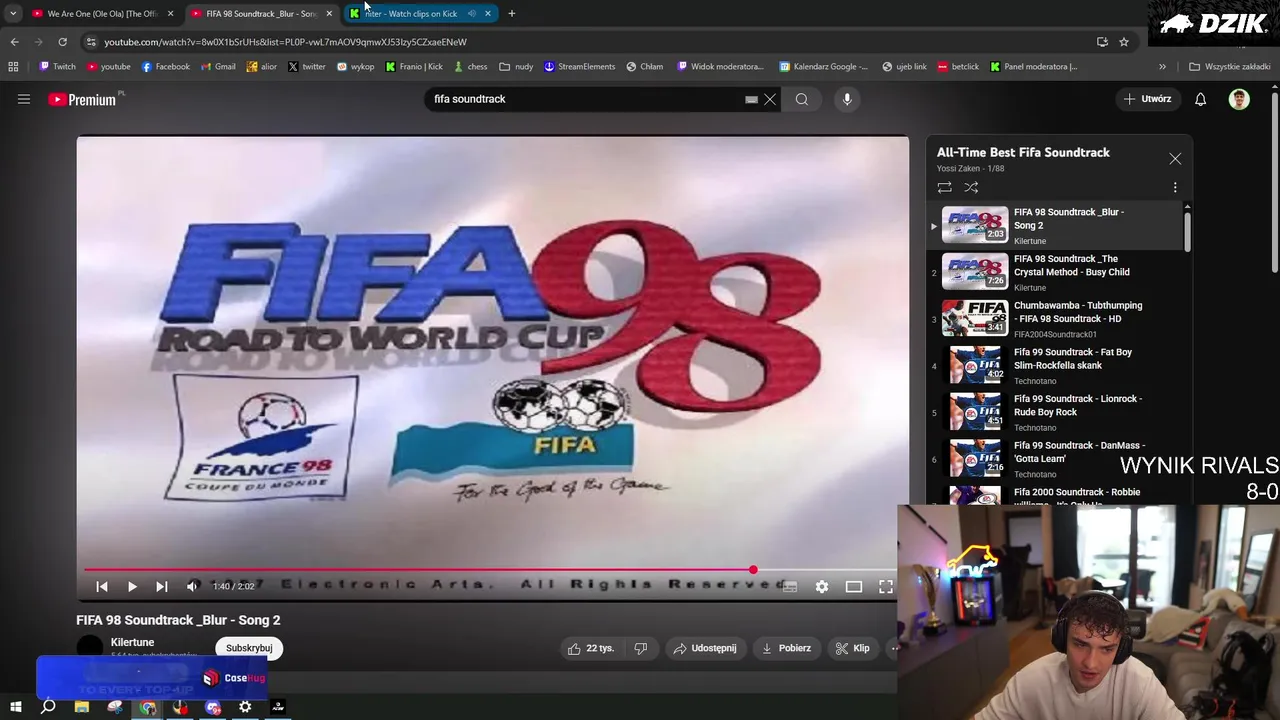The image size is (1280, 720).
Task: Open Windows taskbar search
Action: click(x=48, y=707)
